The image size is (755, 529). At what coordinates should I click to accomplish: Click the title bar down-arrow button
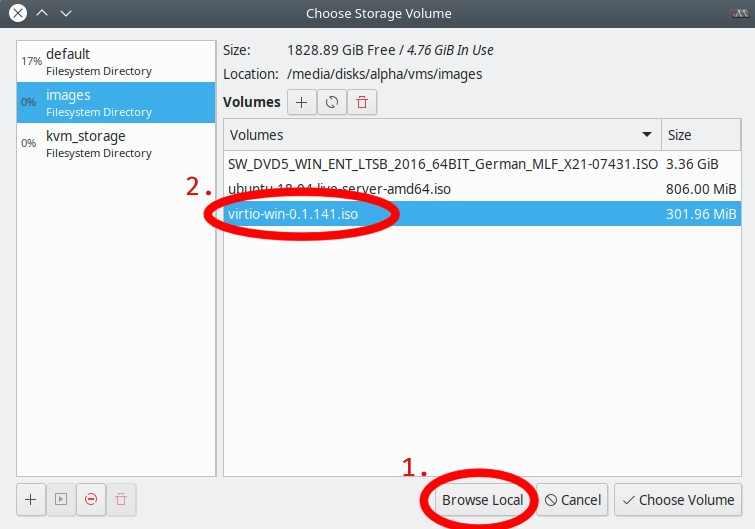coord(66,13)
